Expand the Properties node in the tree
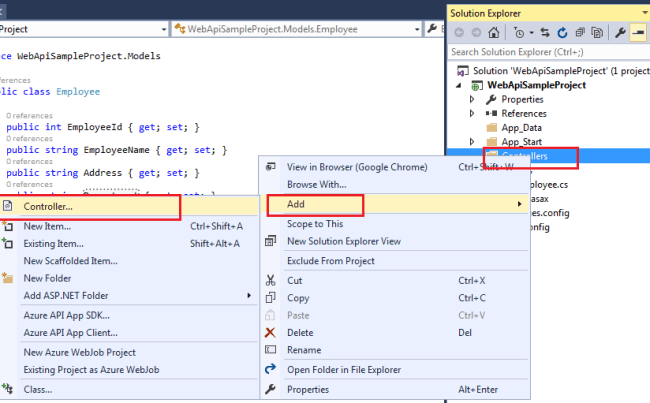 click(x=472, y=100)
